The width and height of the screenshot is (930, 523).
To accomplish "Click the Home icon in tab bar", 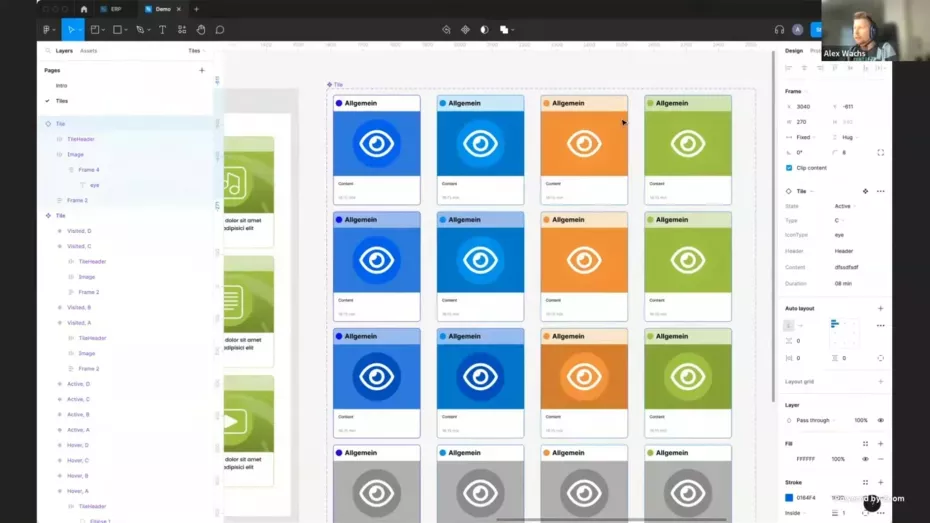I will pyautogui.click(x=84, y=9).
